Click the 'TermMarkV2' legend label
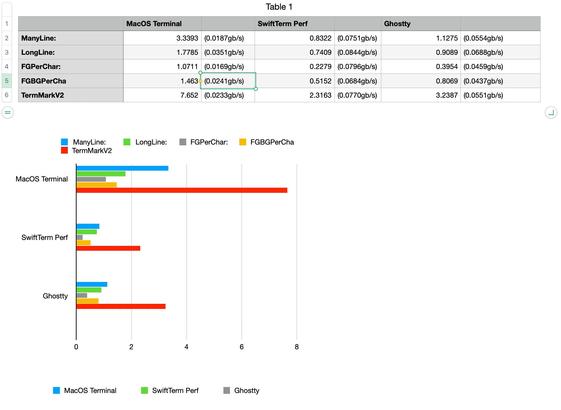The width and height of the screenshot is (561, 410). [92, 151]
